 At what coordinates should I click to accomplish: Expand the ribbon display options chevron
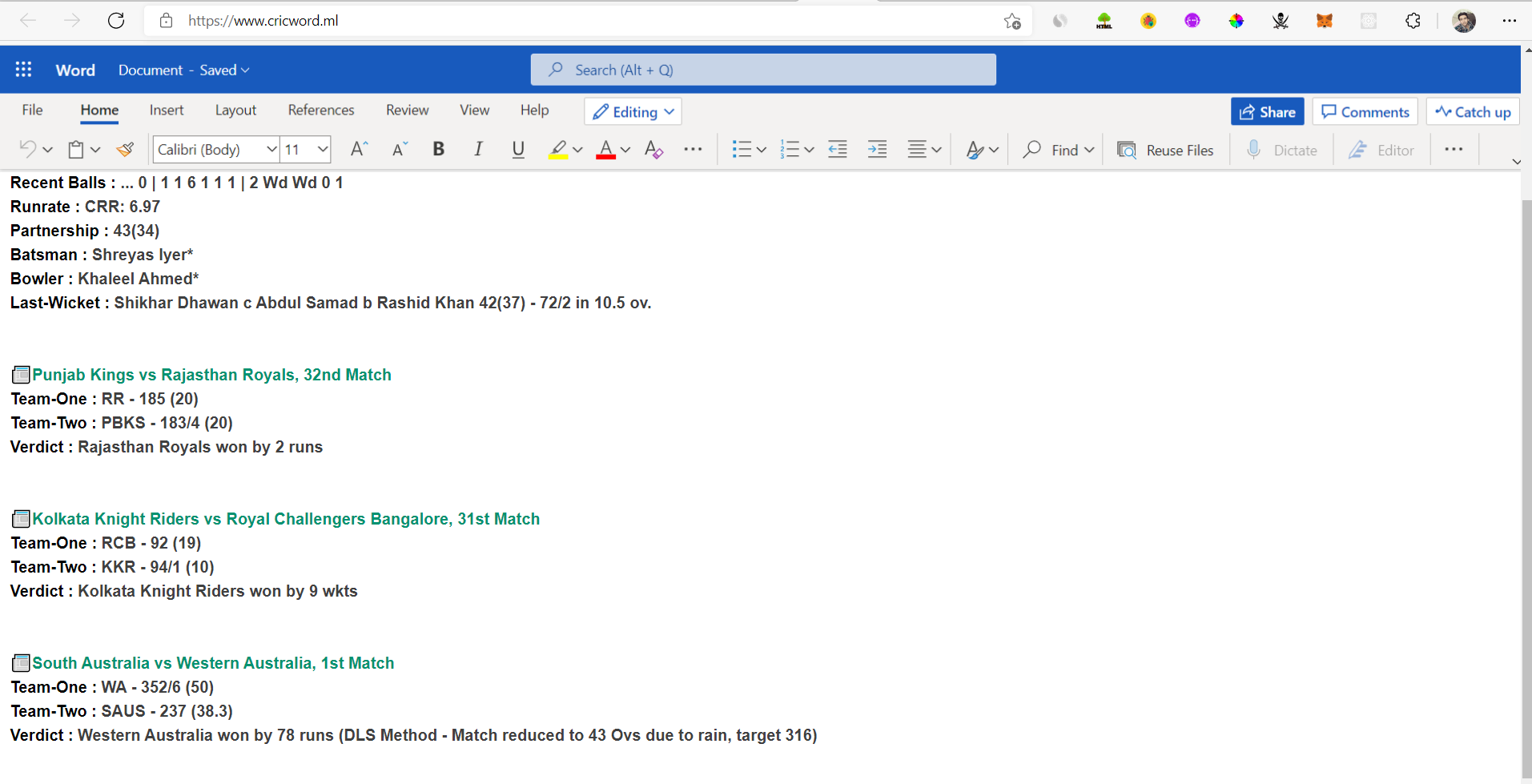click(1516, 162)
